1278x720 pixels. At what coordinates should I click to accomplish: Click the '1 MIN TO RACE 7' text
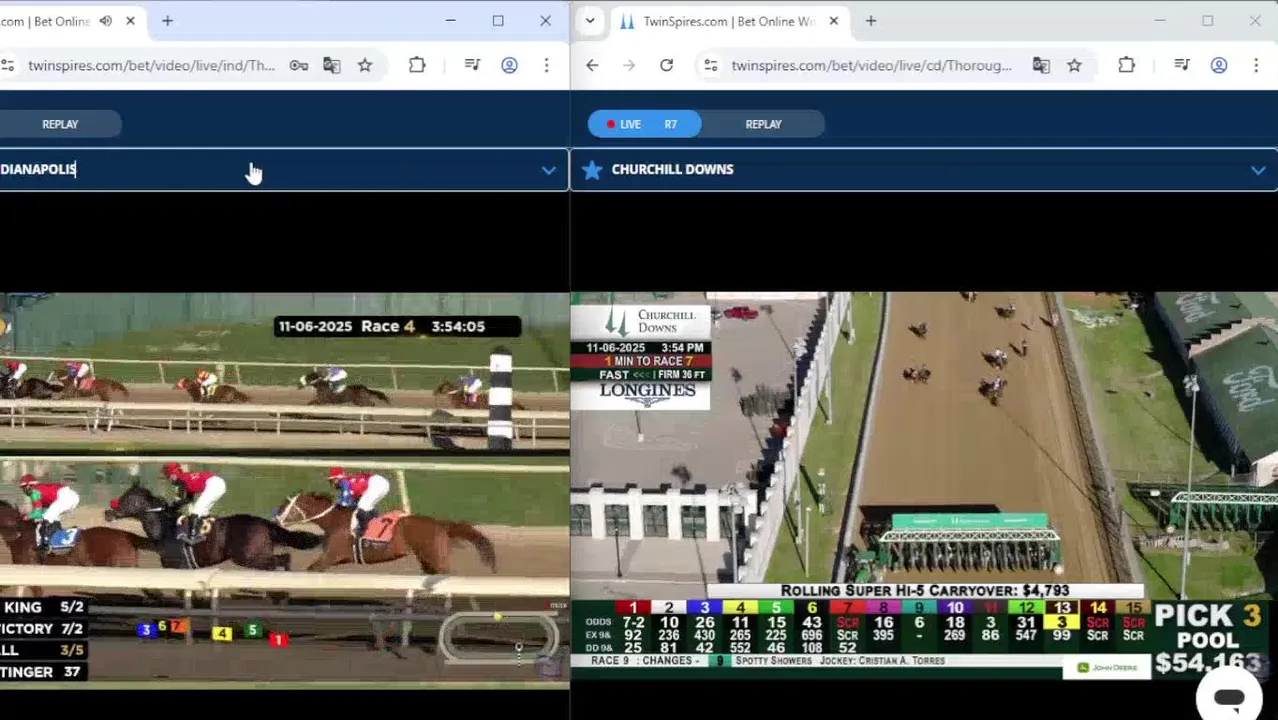tap(649, 361)
